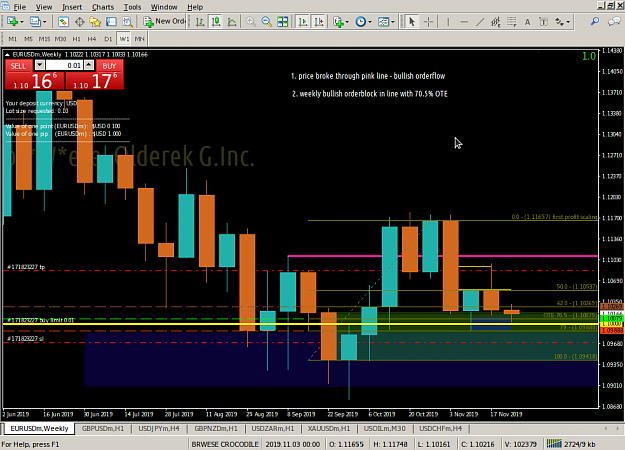This screenshot has height=450, width=625.
Task: Click the 0.01 lot volume field
Action: point(64,65)
